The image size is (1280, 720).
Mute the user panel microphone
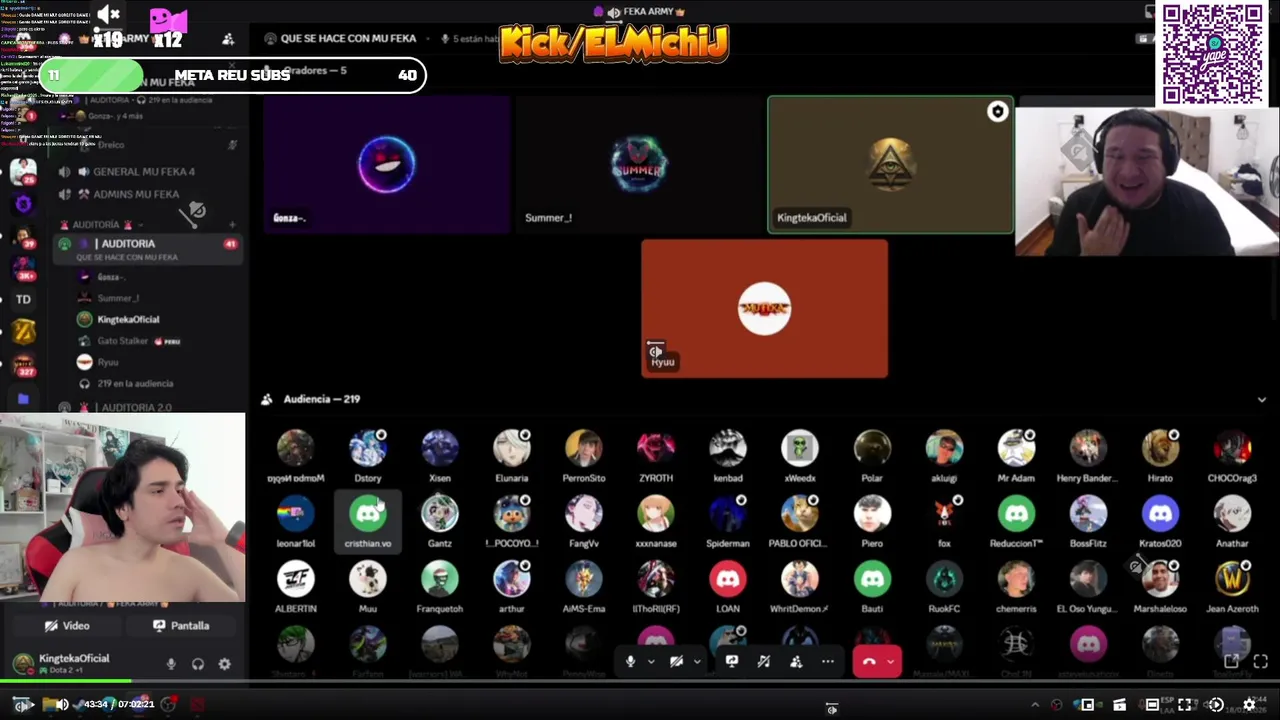(171, 664)
